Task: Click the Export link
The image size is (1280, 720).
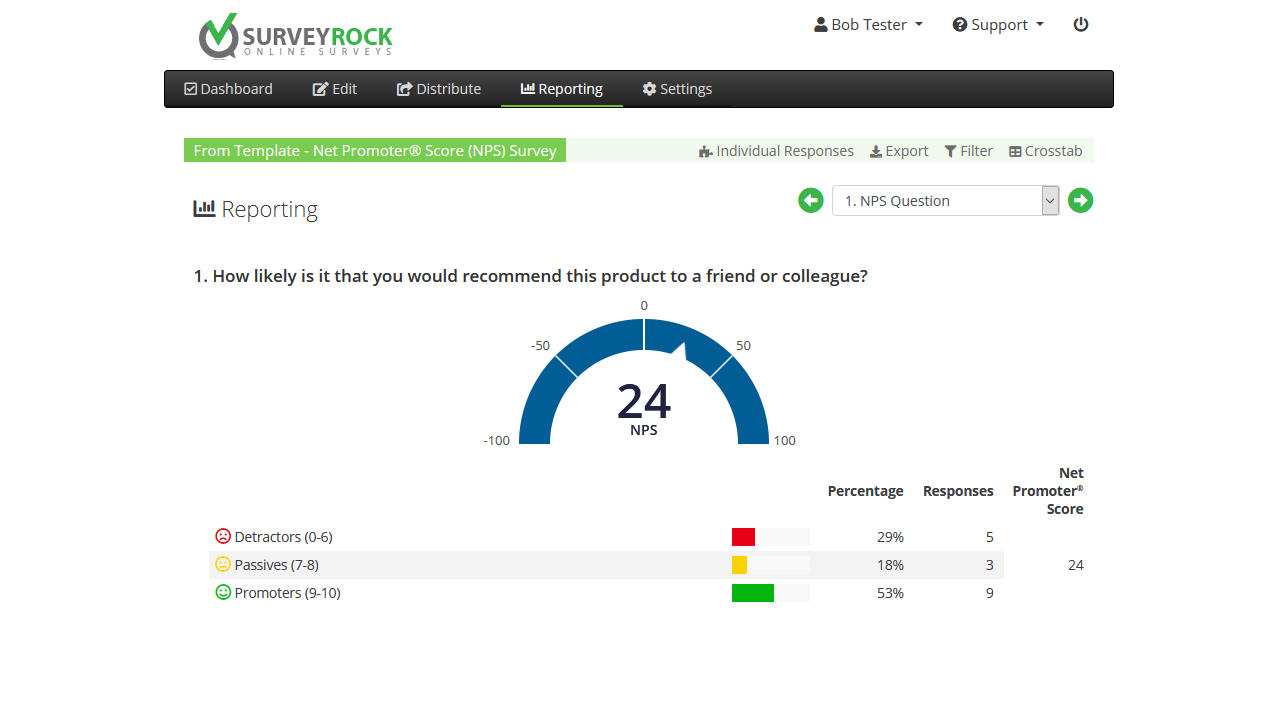Action: coord(899,151)
